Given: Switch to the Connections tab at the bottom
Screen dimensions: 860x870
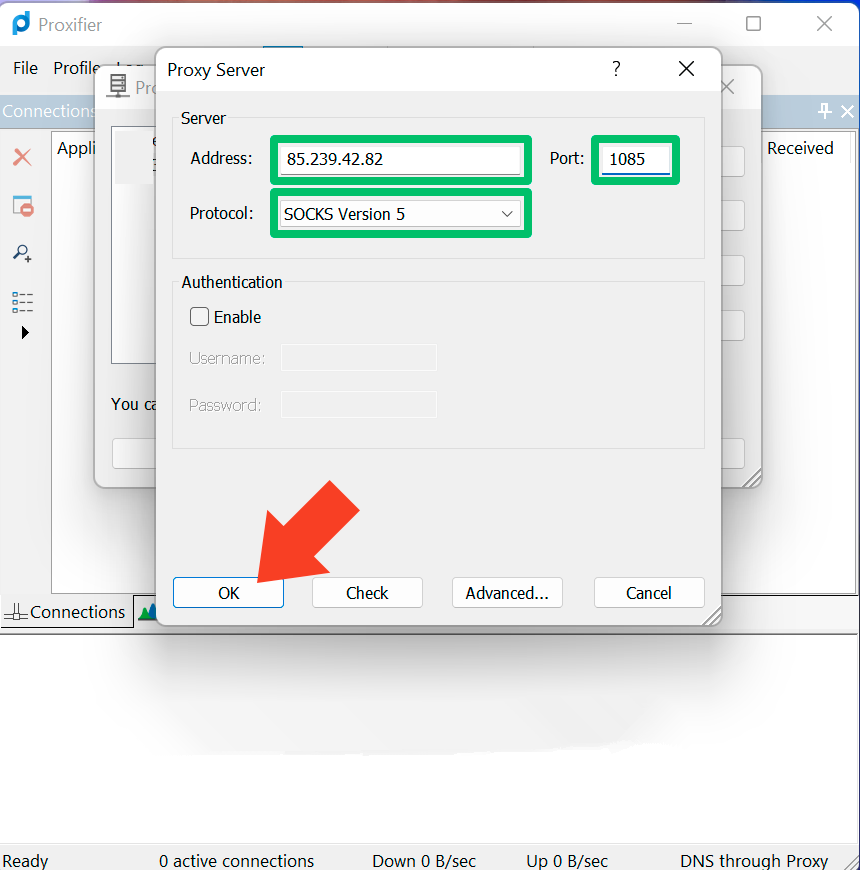Looking at the screenshot, I should (x=66, y=612).
